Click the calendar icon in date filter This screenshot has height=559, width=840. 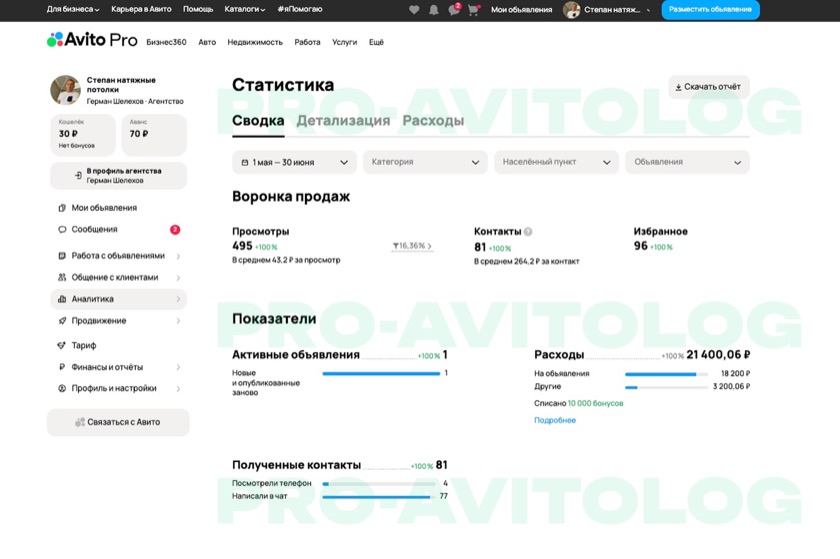point(245,162)
